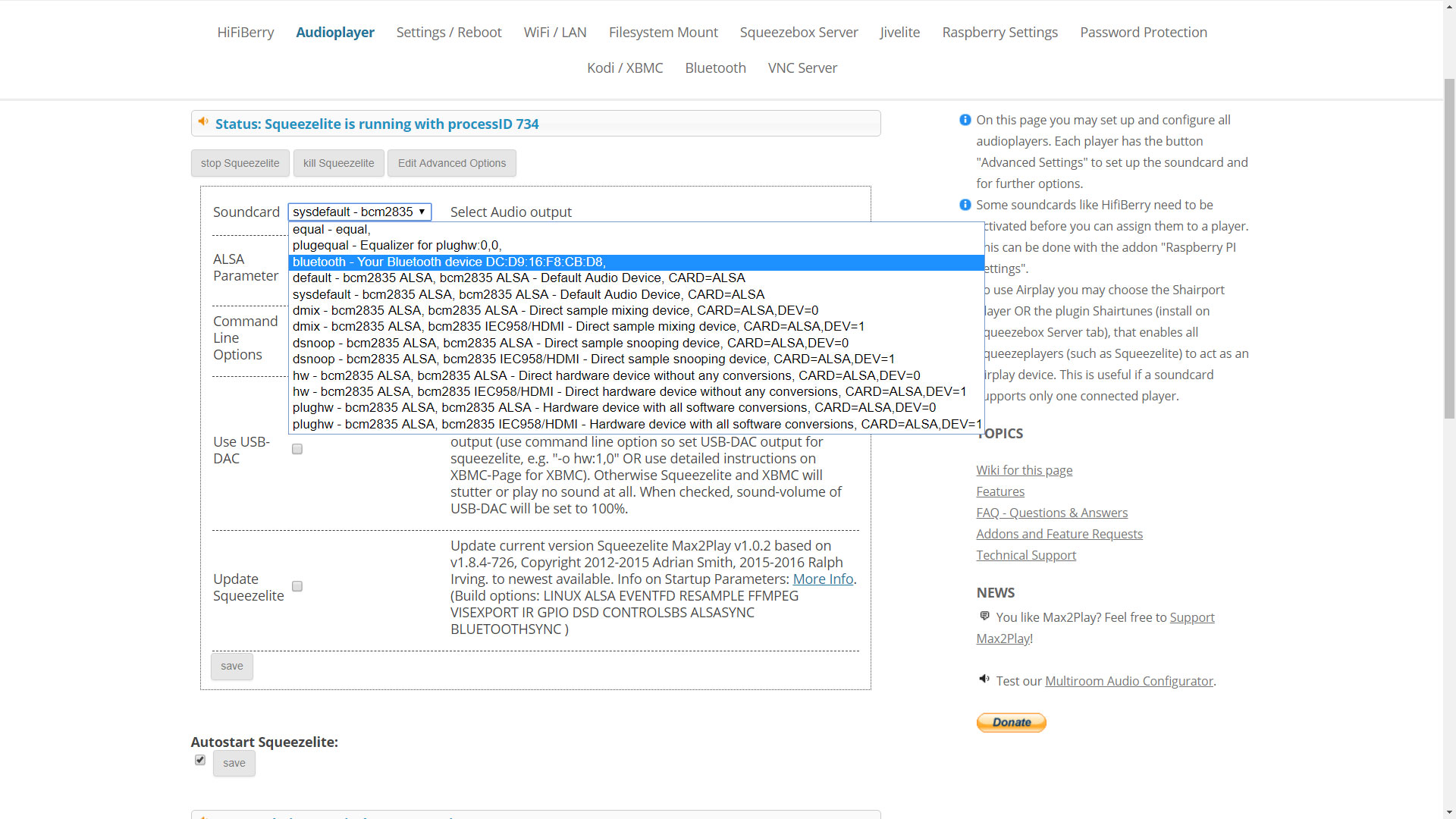Click the kill Squeezelite button
Screen dimensions: 1456x819
point(339,163)
